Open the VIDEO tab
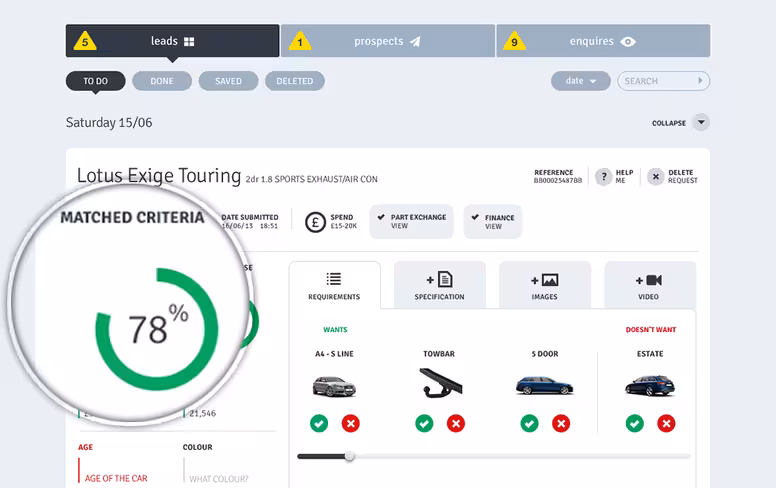Screen dimensions: 776x488 click(649, 286)
